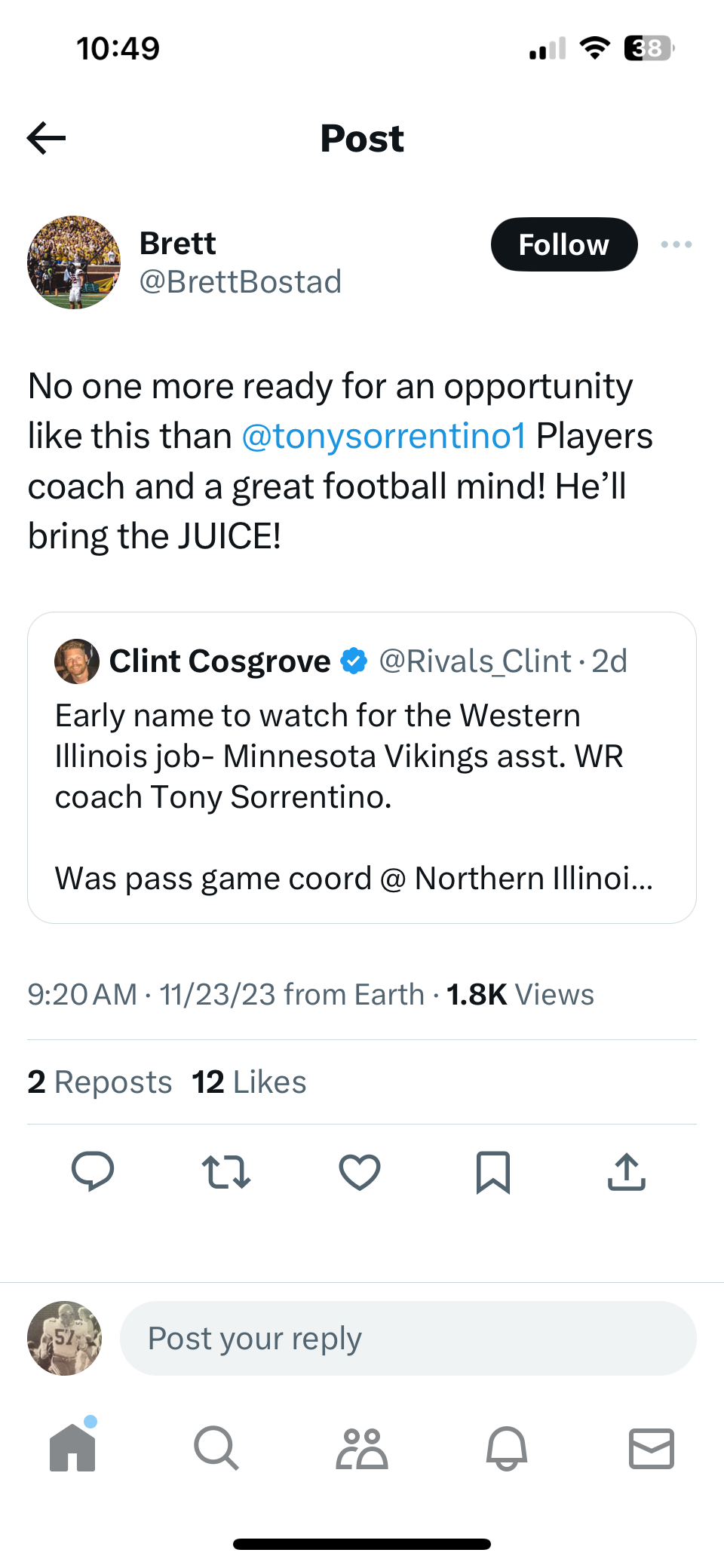Open the three-dot more options menu

click(676, 244)
